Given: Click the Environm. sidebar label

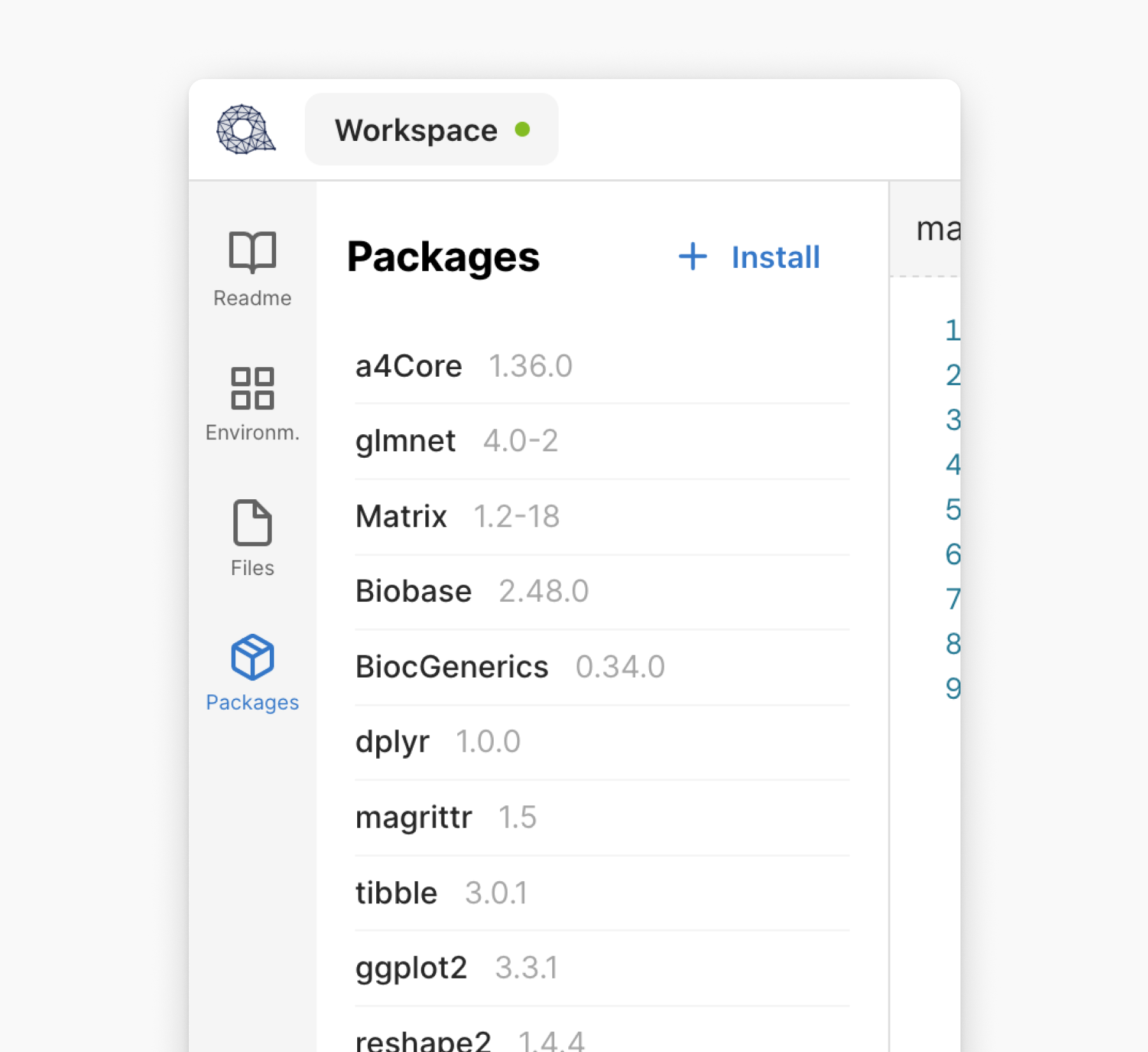Looking at the screenshot, I should (x=253, y=433).
